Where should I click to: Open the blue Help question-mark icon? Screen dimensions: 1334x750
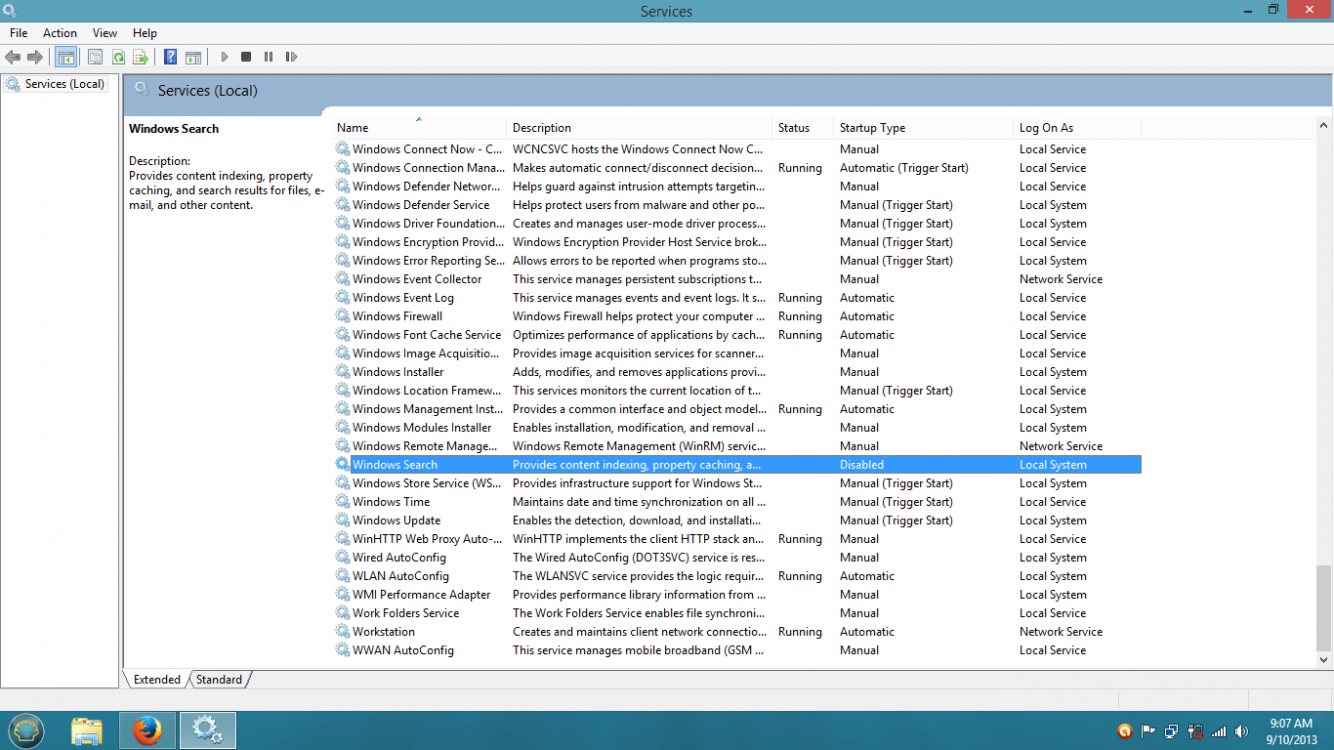click(x=170, y=57)
